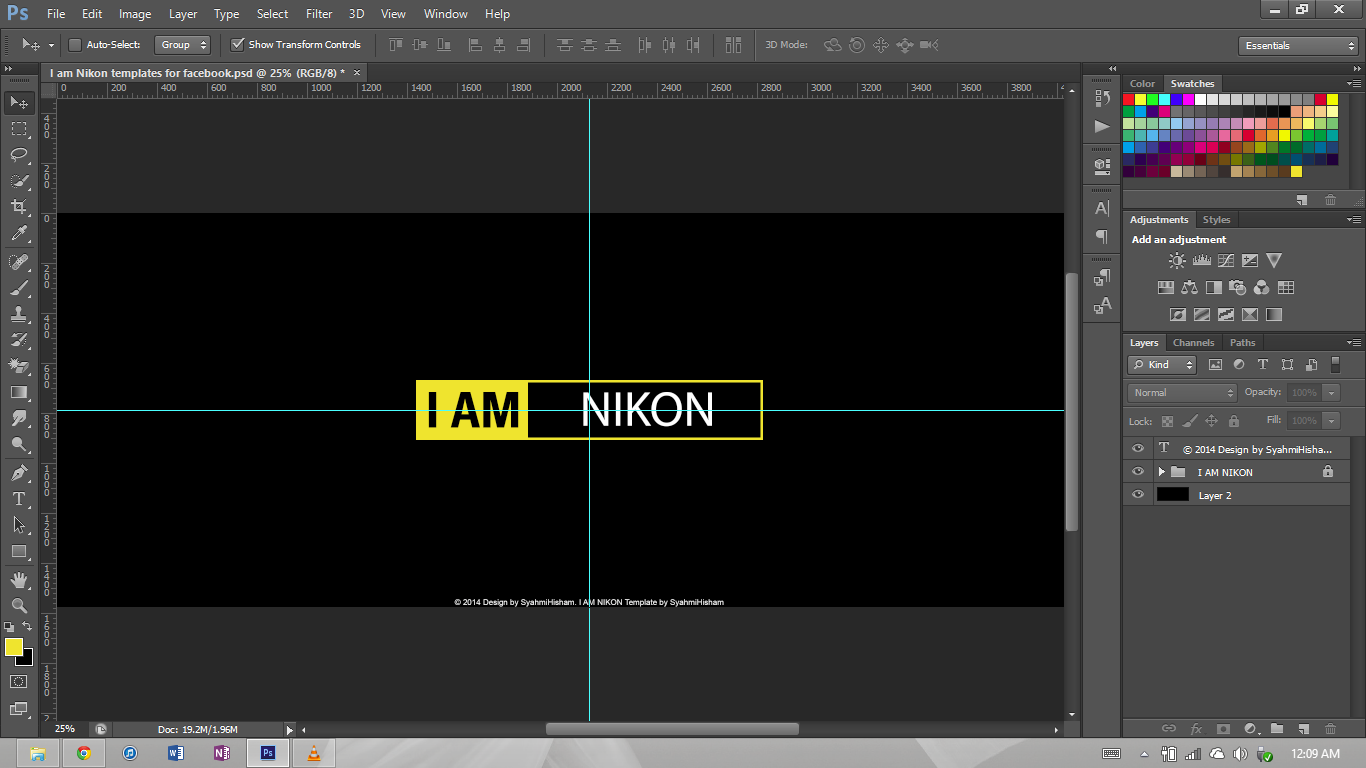Select the Eraser tool
The width and height of the screenshot is (1366, 768).
pos(19,366)
